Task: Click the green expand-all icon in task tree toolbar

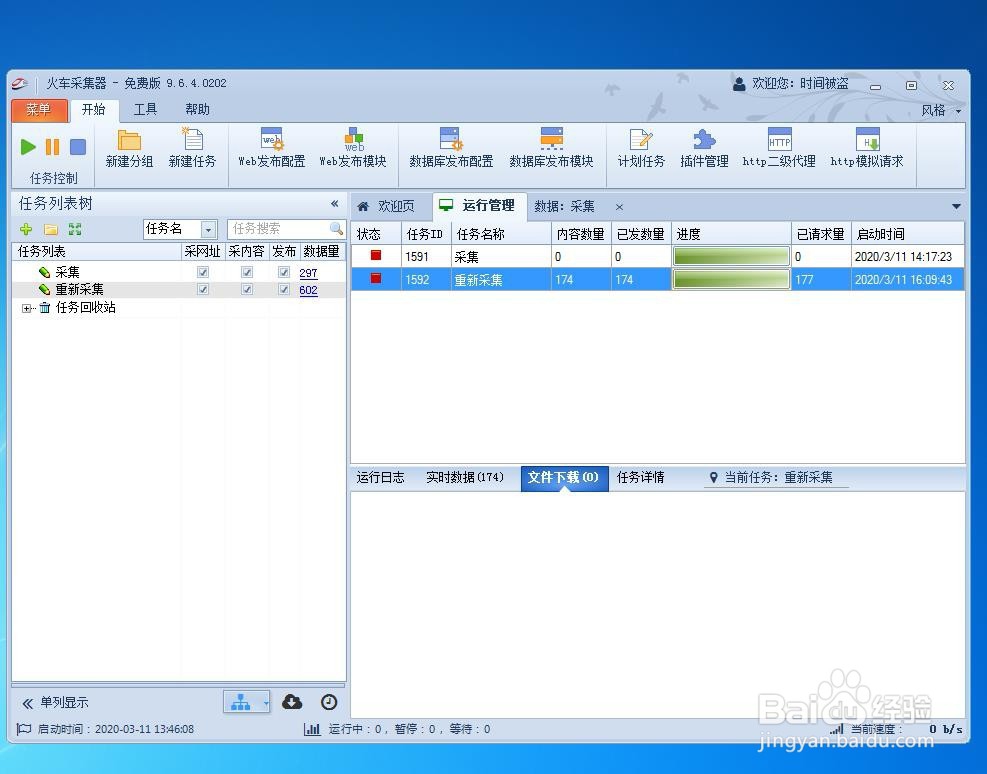Action: coord(75,229)
